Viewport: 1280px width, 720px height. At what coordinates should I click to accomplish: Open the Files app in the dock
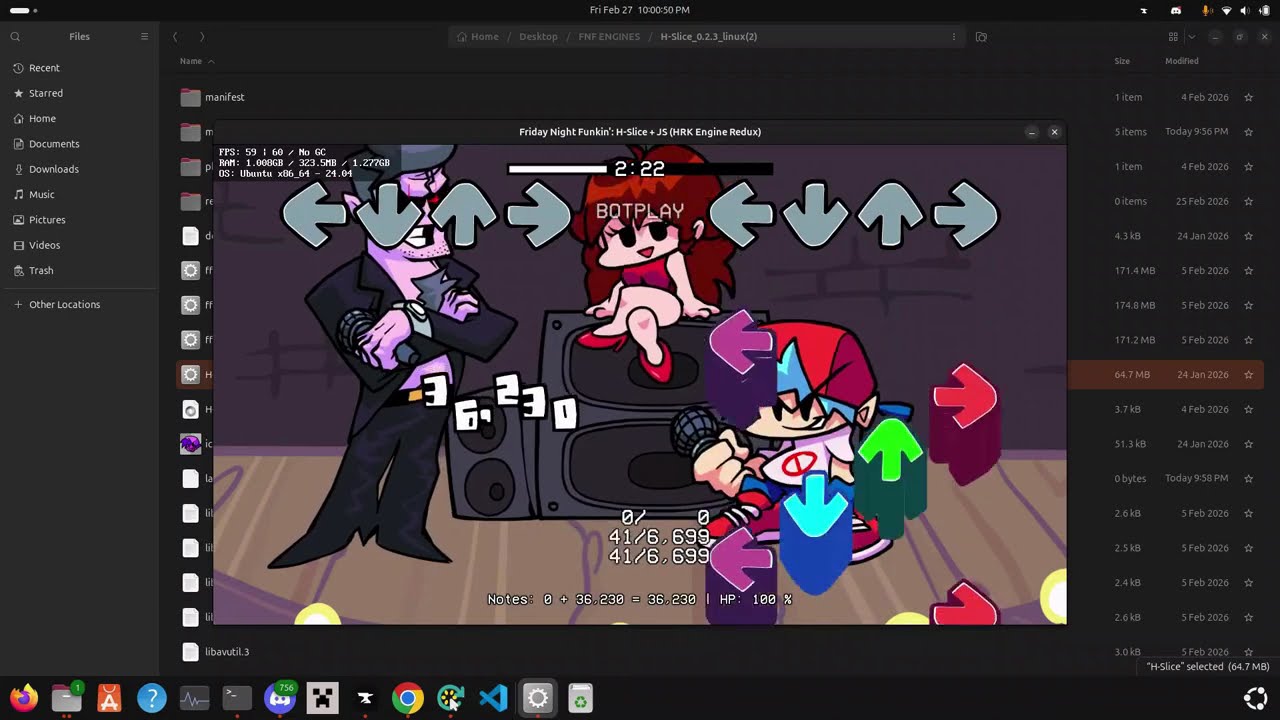tap(67, 698)
